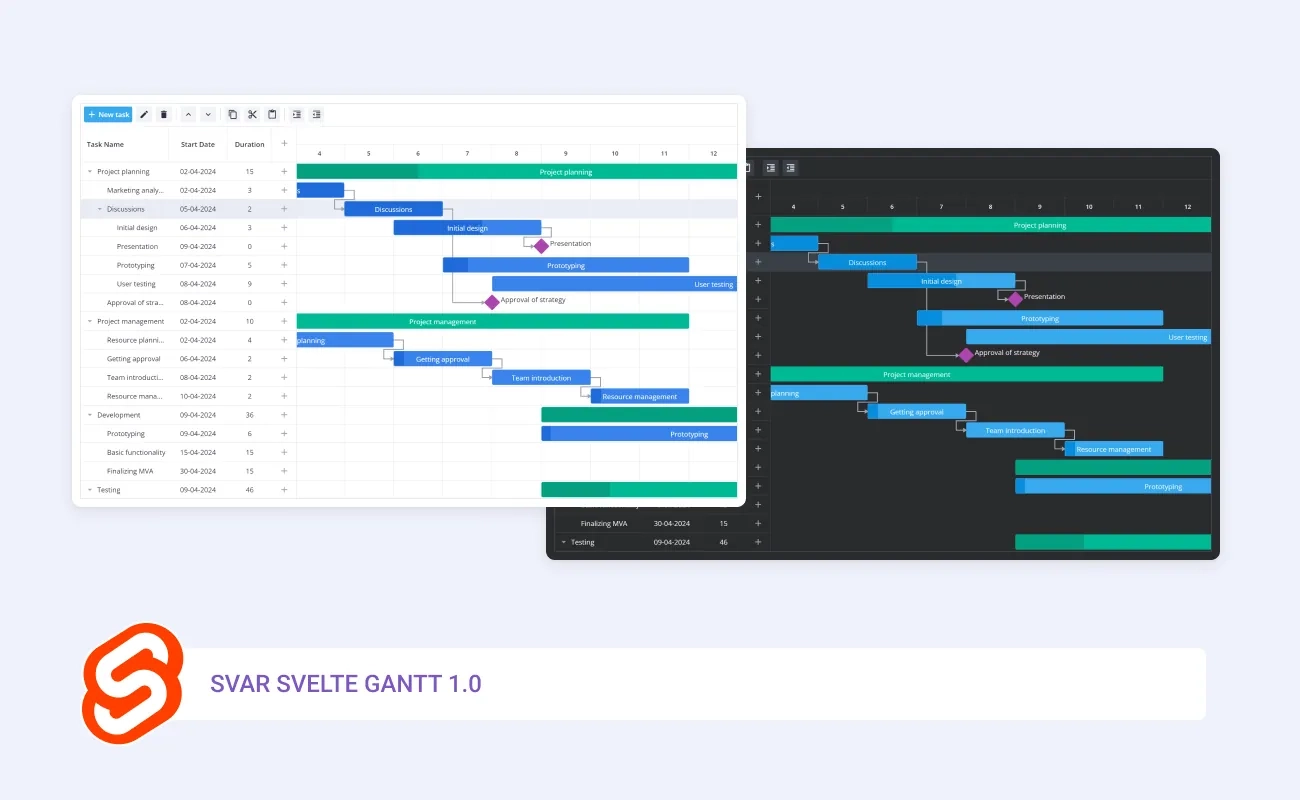The image size is (1300, 800).
Task: Collapse the Project planning tree row
Action: (90, 172)
